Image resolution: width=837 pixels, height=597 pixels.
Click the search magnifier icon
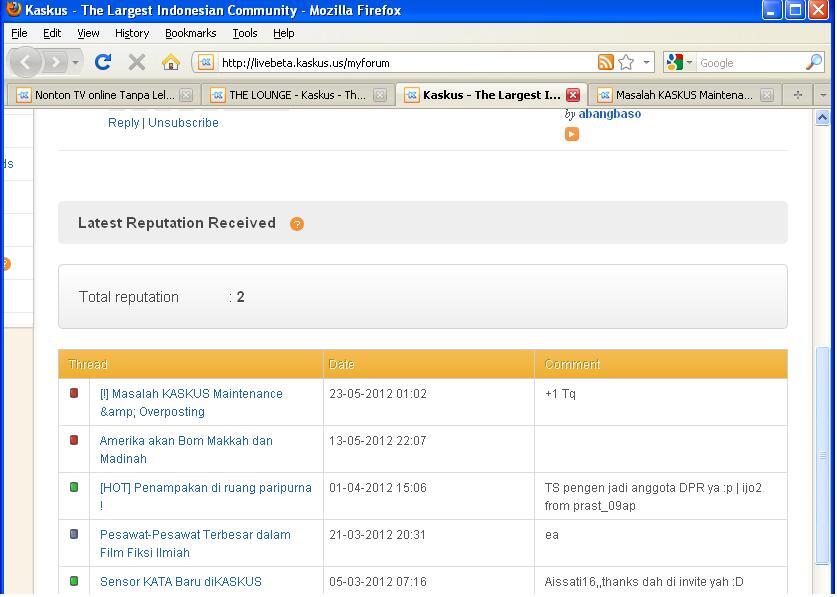[814, 62]
